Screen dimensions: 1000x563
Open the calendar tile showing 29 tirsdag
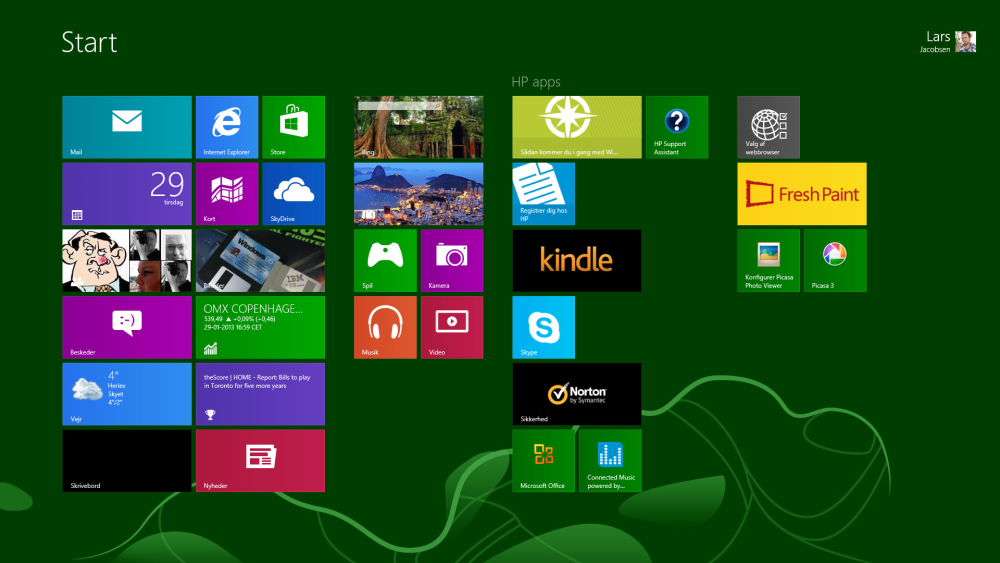[126, 194]
